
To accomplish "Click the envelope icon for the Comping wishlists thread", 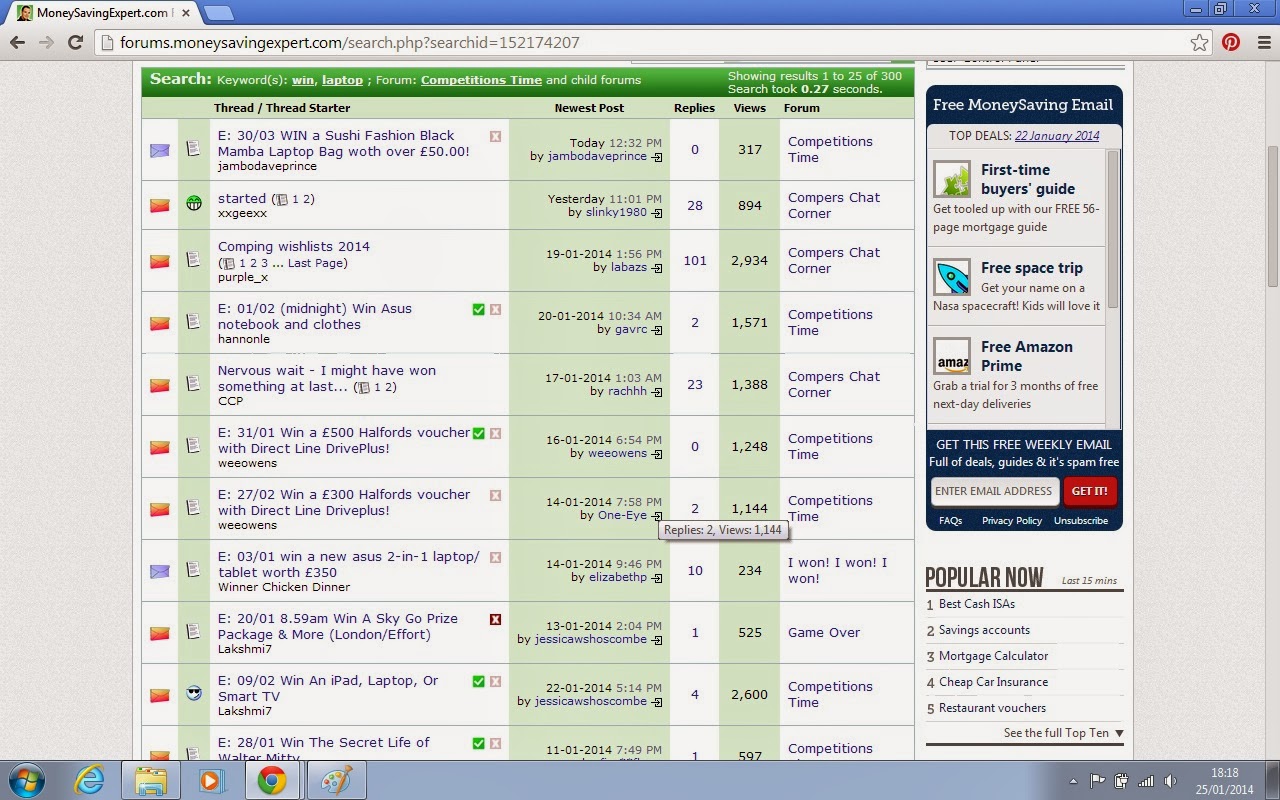I will tap(160, 261).
